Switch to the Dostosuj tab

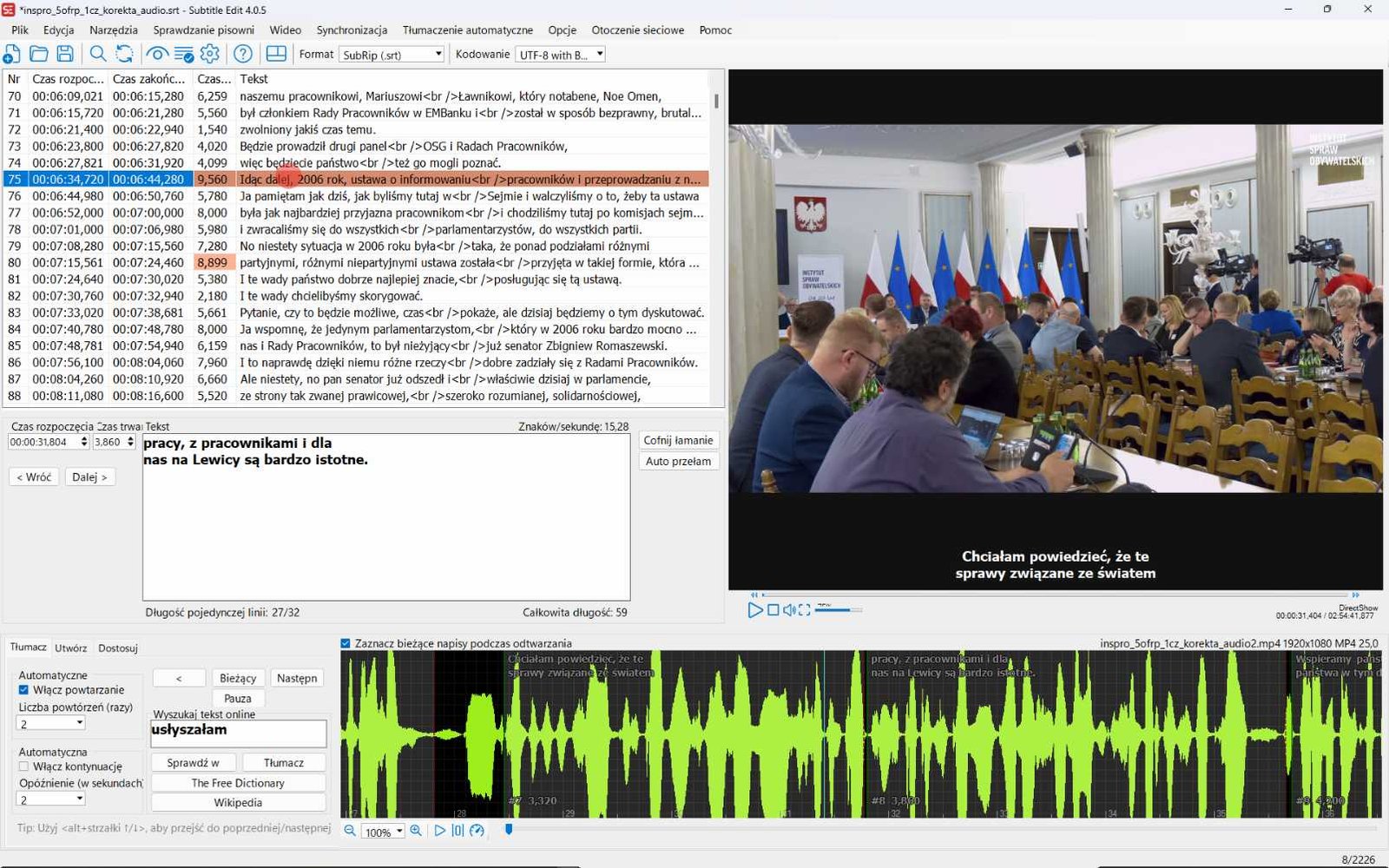[x=118, y=648]
